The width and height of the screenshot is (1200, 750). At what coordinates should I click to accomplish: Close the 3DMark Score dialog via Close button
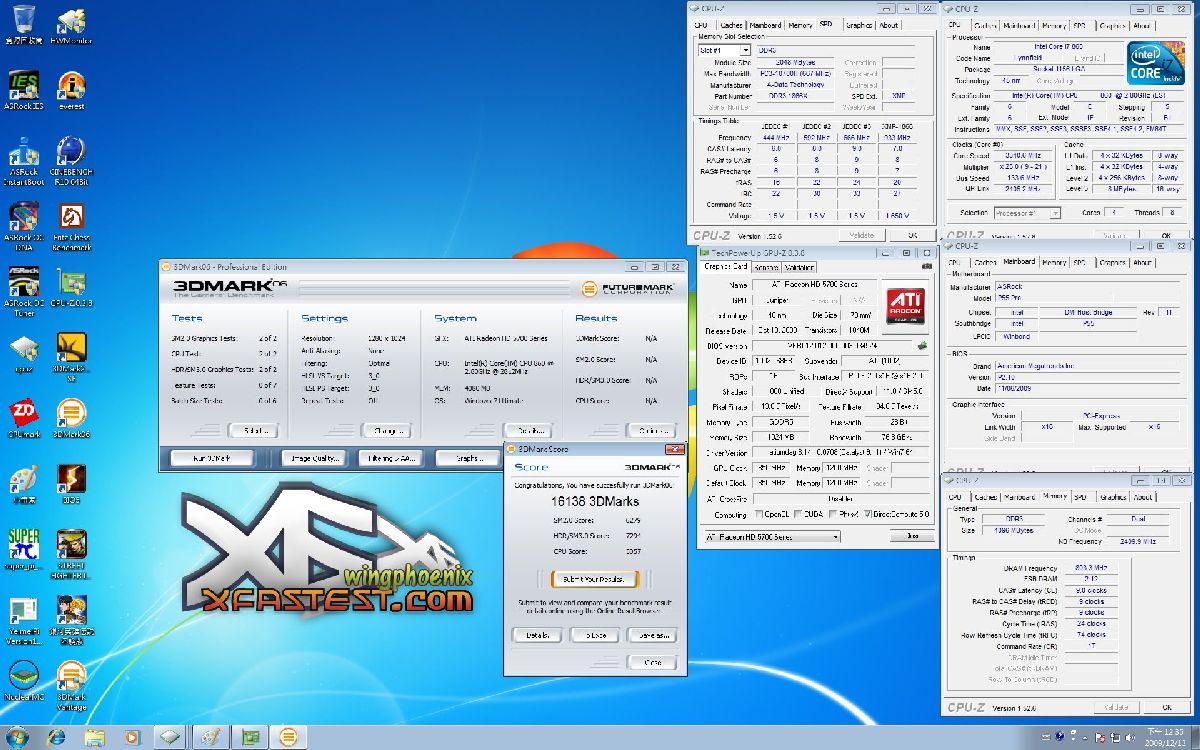(x=653, y=662)
